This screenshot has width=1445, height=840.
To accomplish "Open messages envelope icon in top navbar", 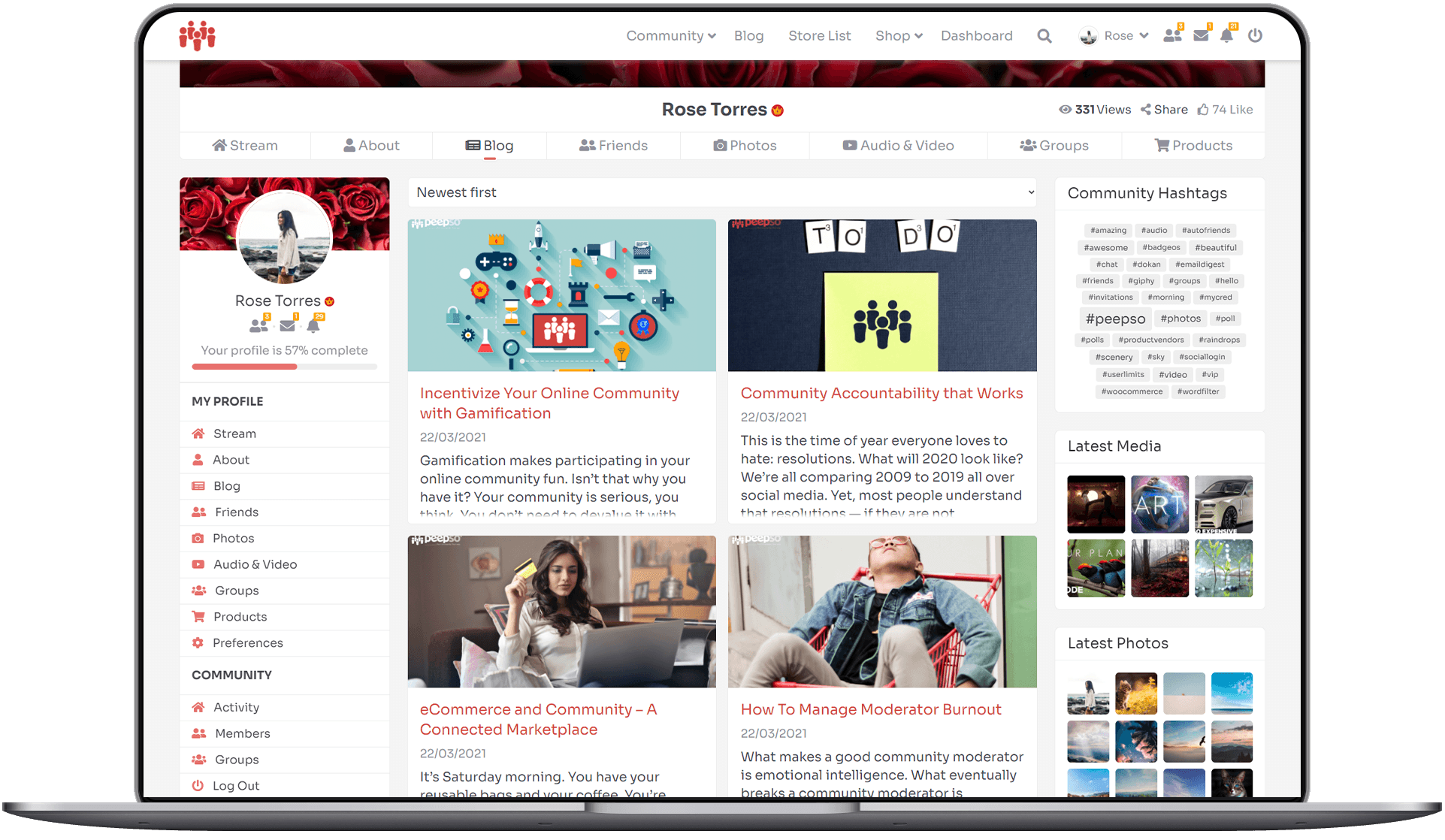I will pyautogui.click(x=1201, y=35).
